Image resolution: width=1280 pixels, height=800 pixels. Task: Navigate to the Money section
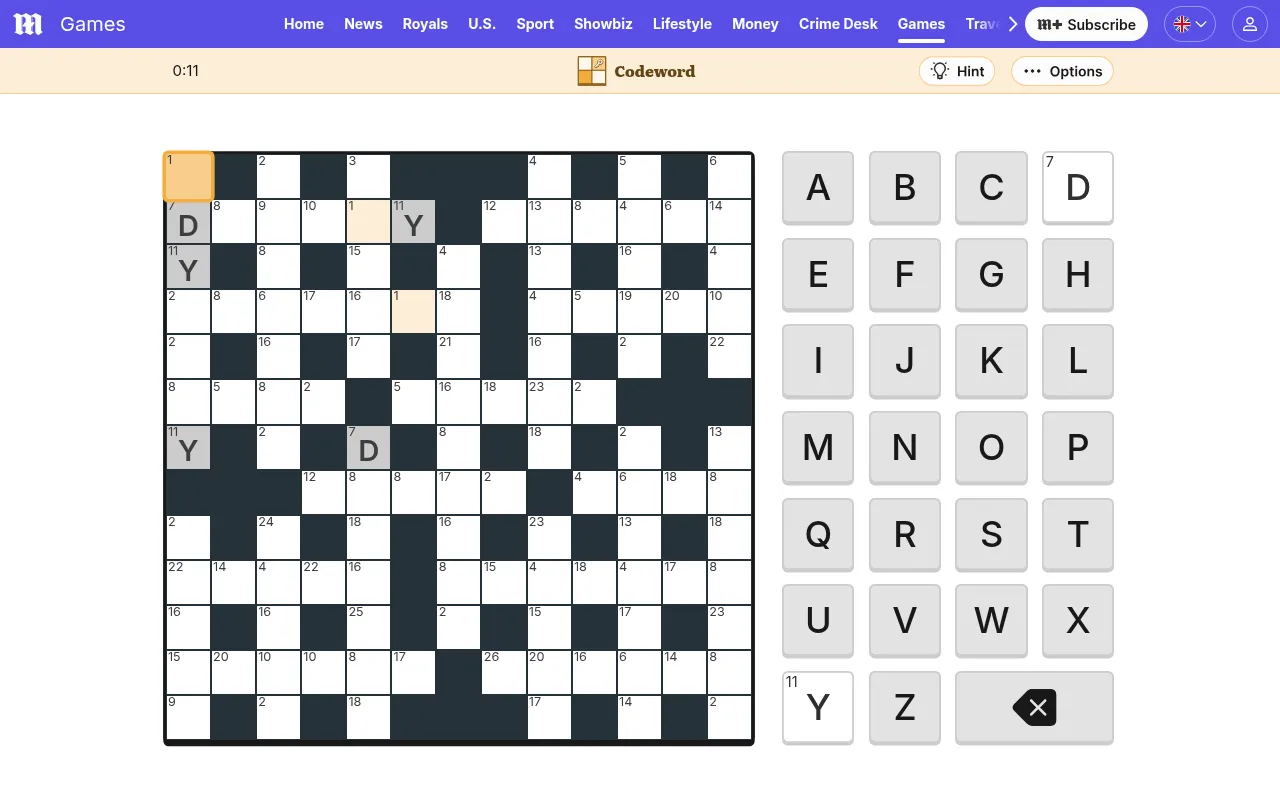point(755,24)
